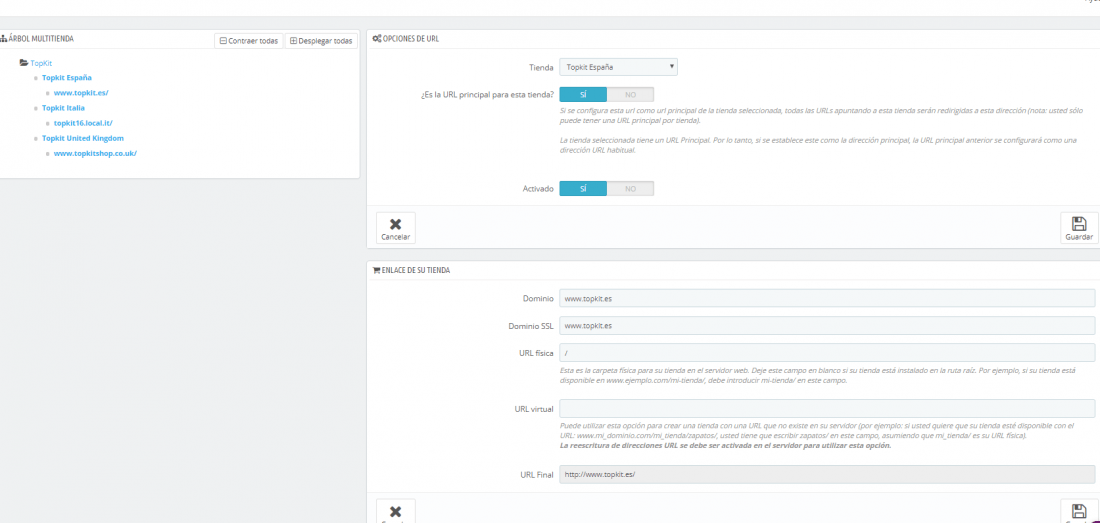
Task: Click the URL física input field
Action: point(827,353)
